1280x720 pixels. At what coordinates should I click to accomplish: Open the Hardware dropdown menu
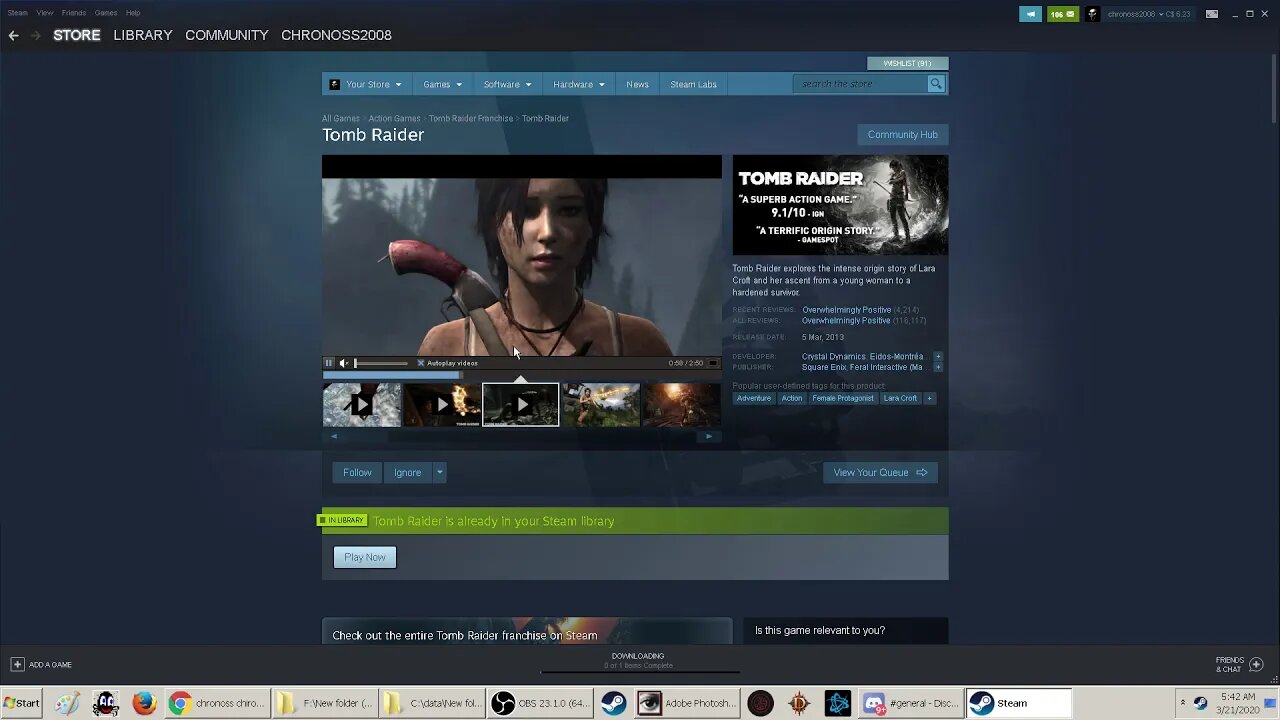click(x=579, y=84)
